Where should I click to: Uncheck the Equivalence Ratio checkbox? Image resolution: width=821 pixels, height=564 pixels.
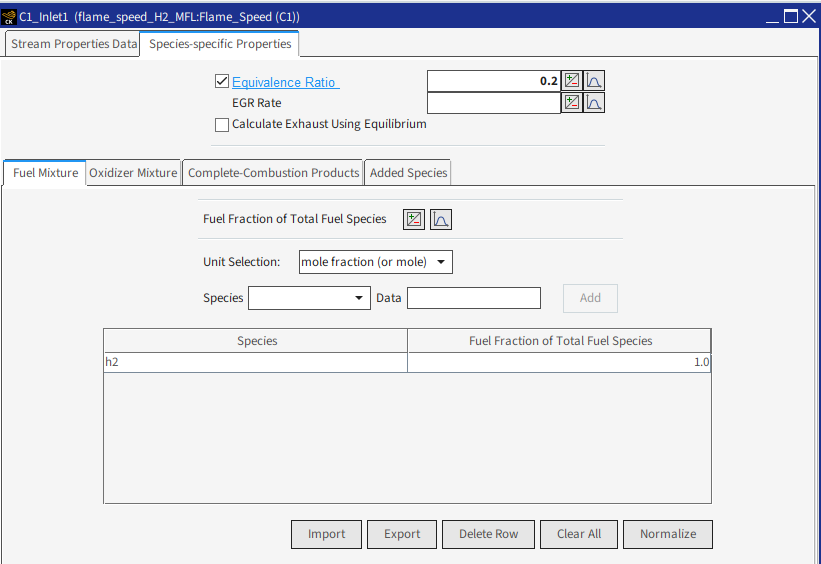222,82
